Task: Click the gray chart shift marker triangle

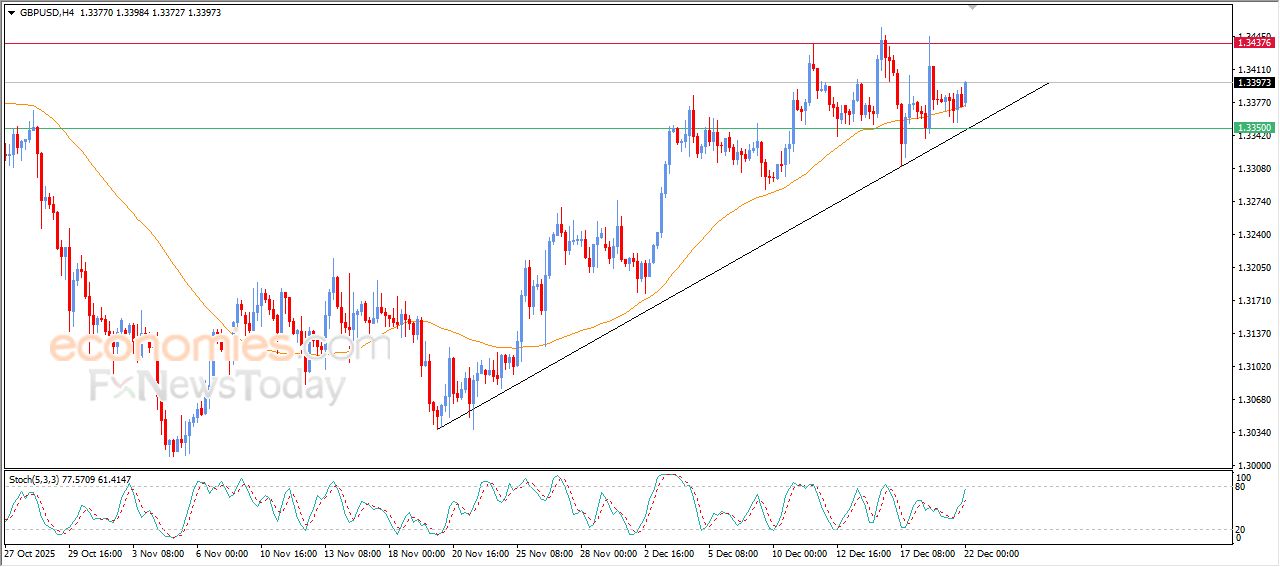Action: 972,7
